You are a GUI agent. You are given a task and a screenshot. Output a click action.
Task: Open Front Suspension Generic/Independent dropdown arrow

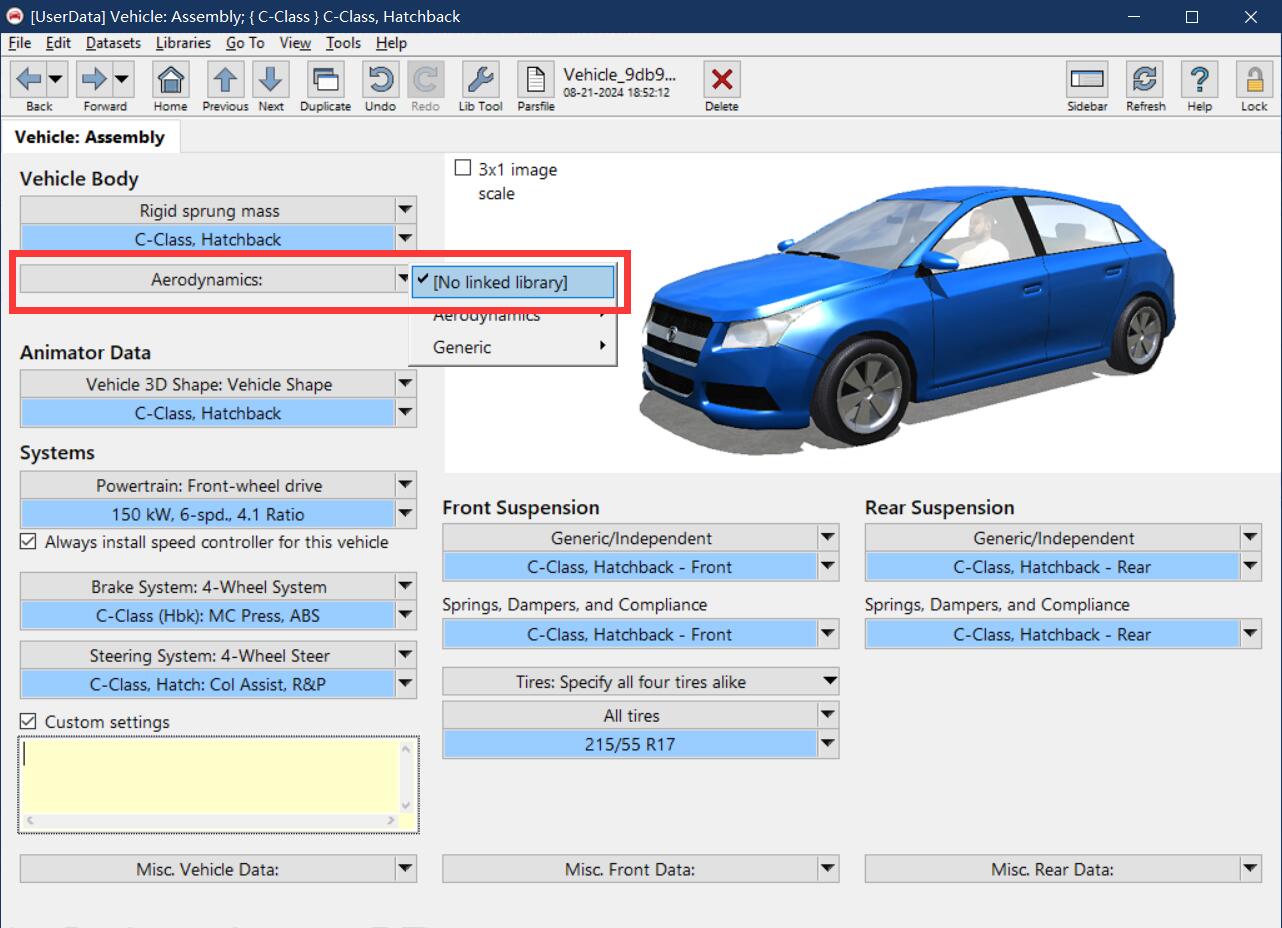(828, 538)
